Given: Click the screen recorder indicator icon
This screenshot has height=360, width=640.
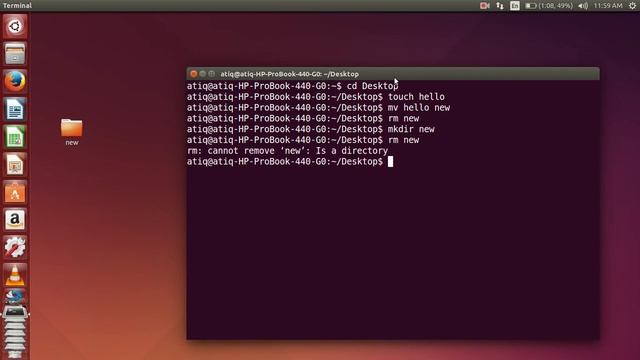Looking at the screenshot, I should (x=484, y=6).
